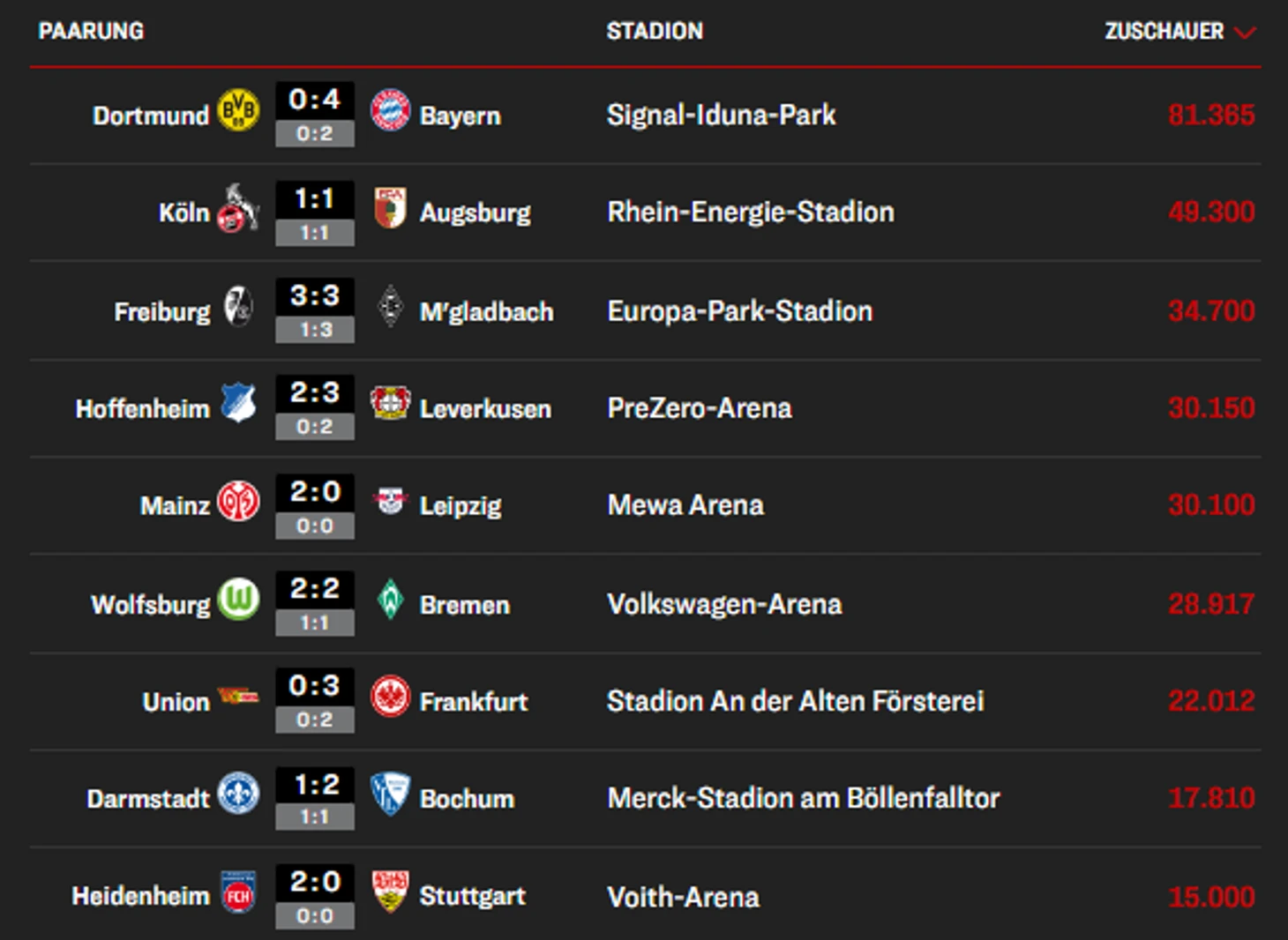Open the Signal-Iduna-Park stadium link
The height and width of the screenshot is (940, 1288).
721,115
